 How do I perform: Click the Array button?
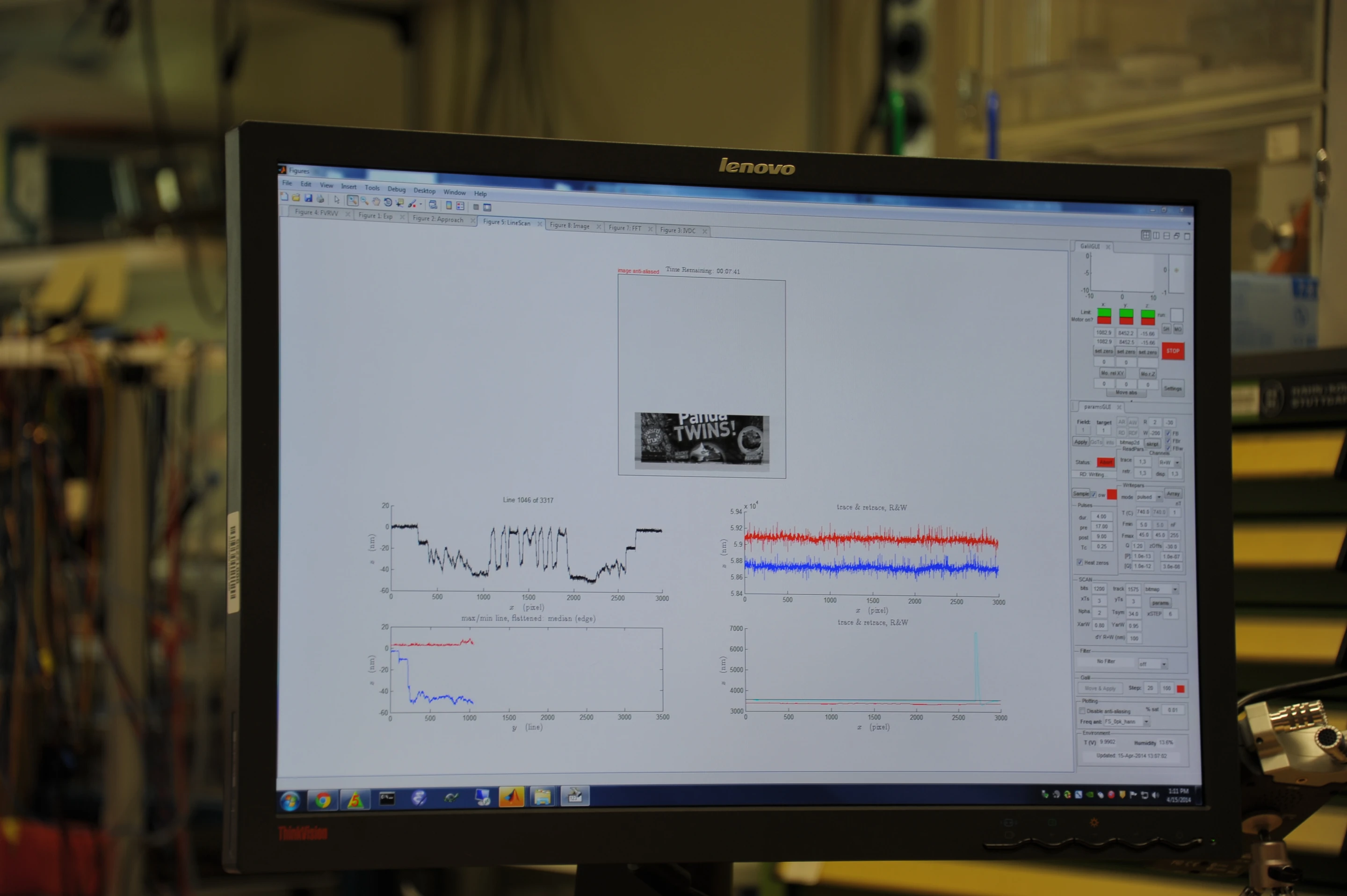(x=1173, y=494)
